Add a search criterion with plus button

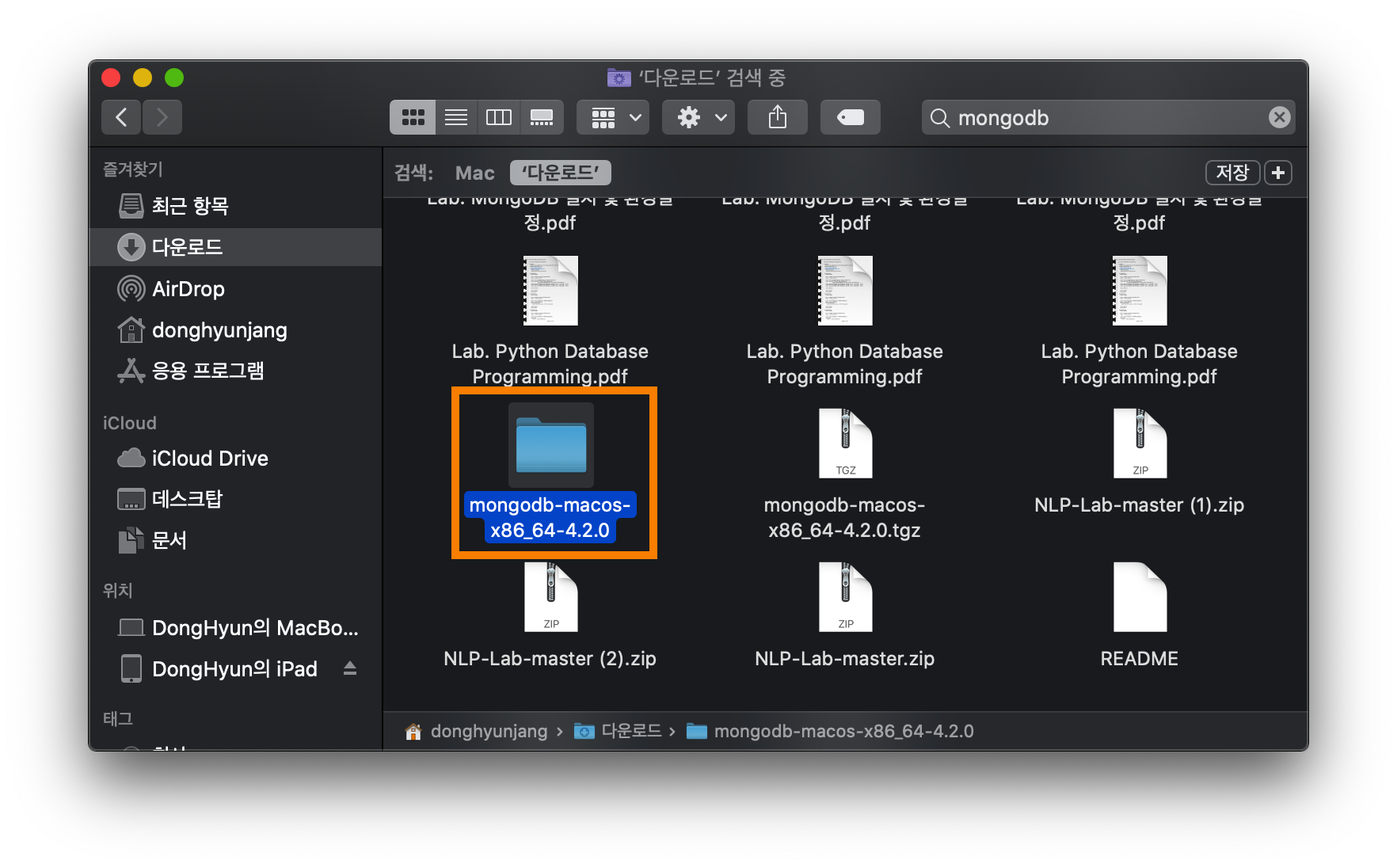(1278, 173)
